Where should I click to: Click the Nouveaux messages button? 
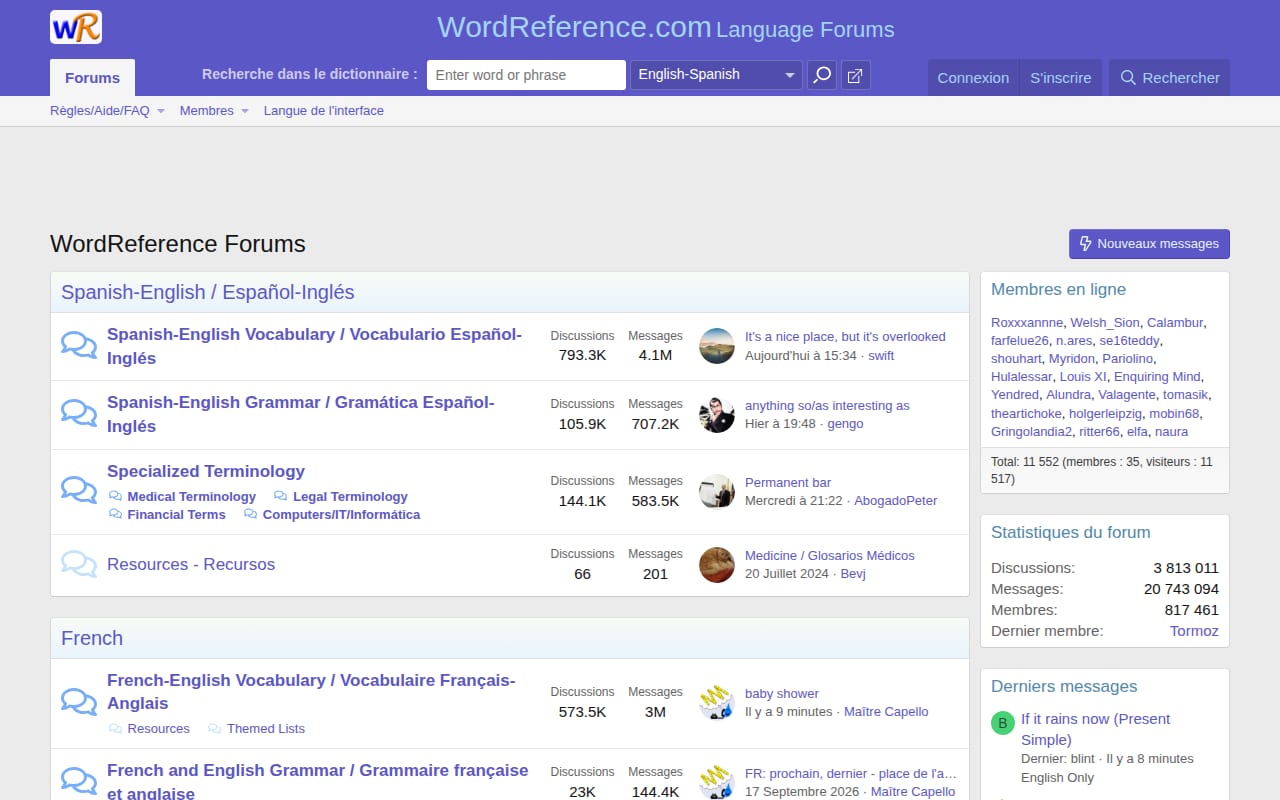1149,244
